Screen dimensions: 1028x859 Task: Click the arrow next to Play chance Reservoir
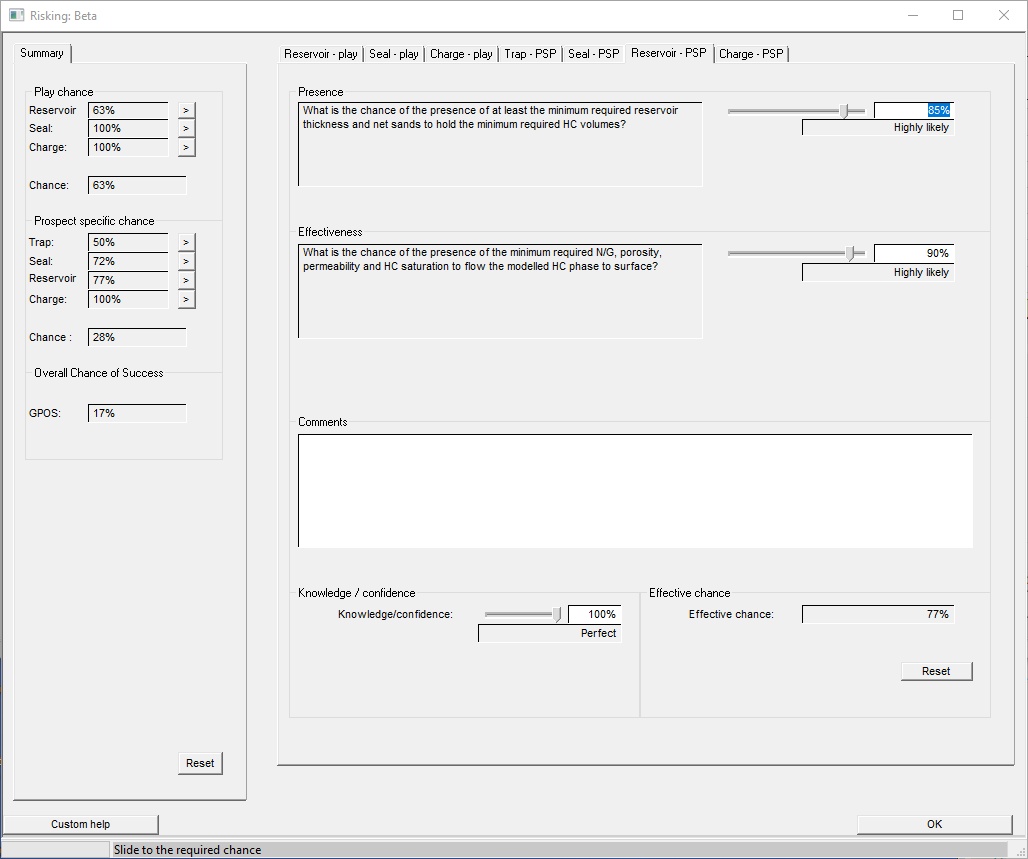[186, 110]
